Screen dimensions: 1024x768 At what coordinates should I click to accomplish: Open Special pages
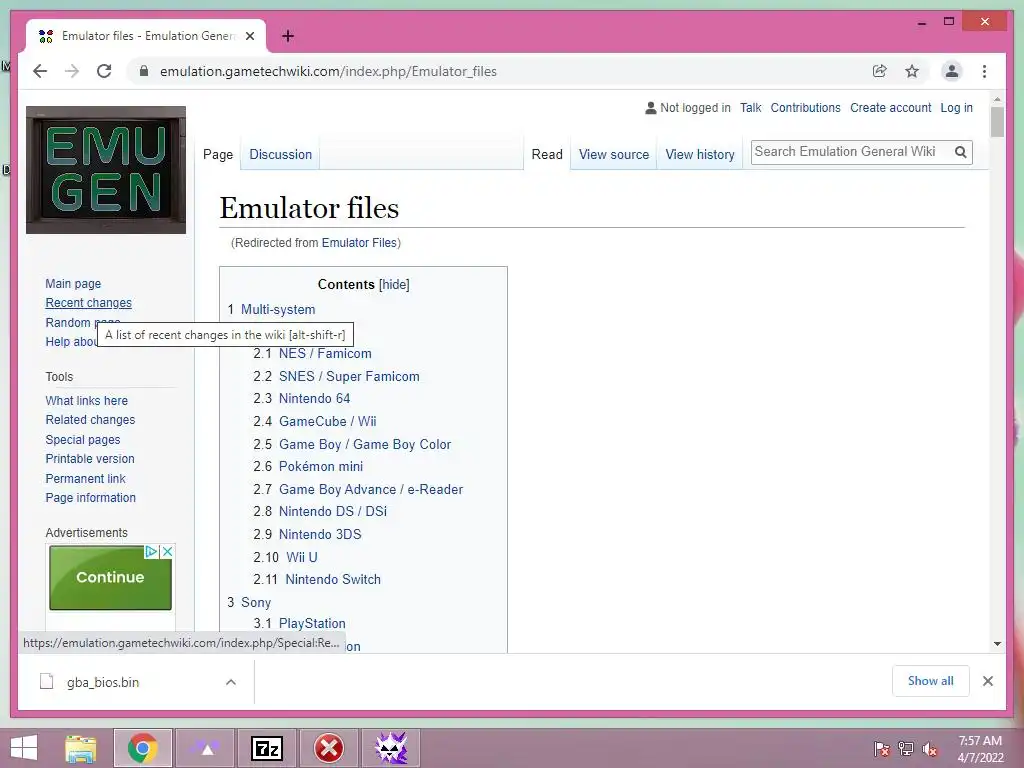point(82,440)
